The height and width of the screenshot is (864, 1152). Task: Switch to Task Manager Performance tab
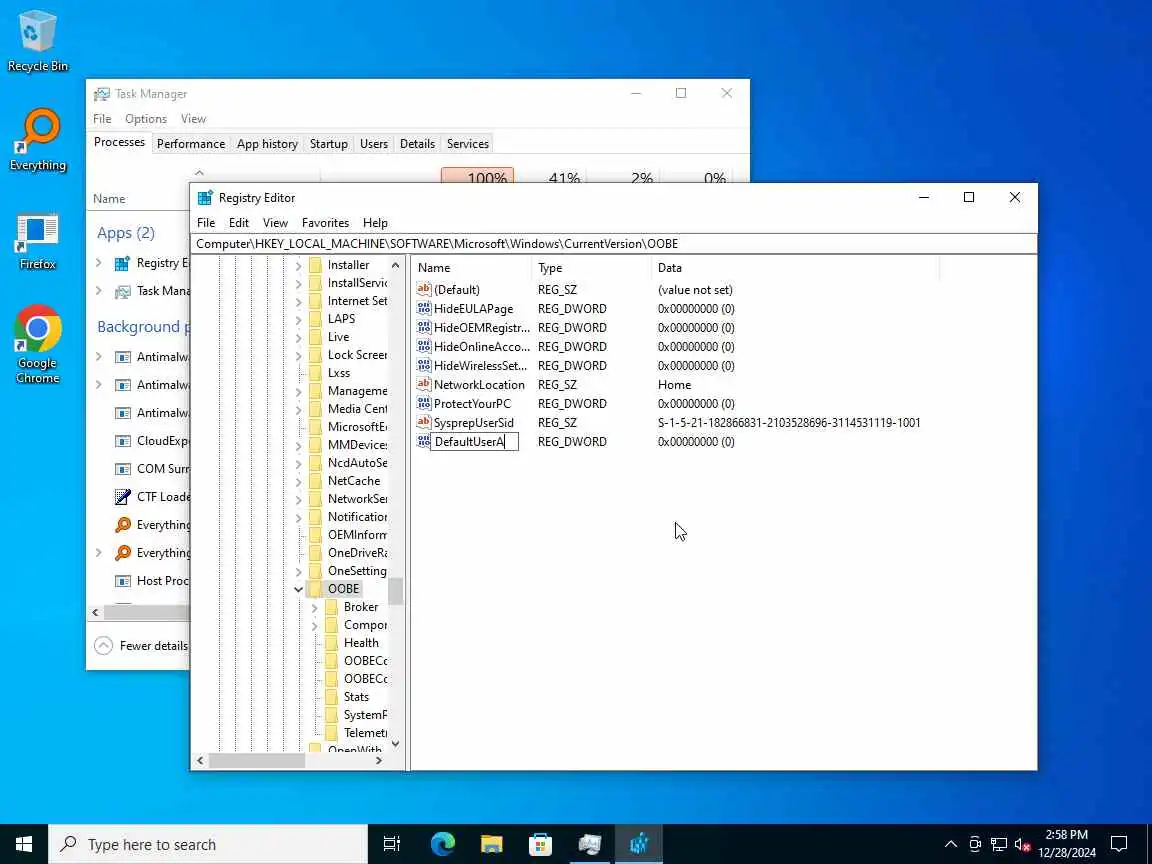[191, 144]
